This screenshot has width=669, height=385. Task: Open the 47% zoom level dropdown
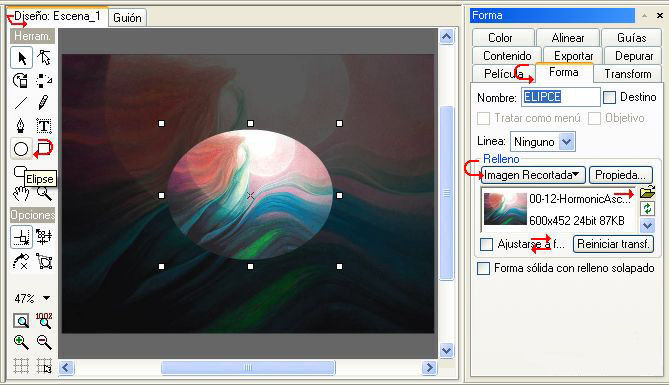coord(47,298)
